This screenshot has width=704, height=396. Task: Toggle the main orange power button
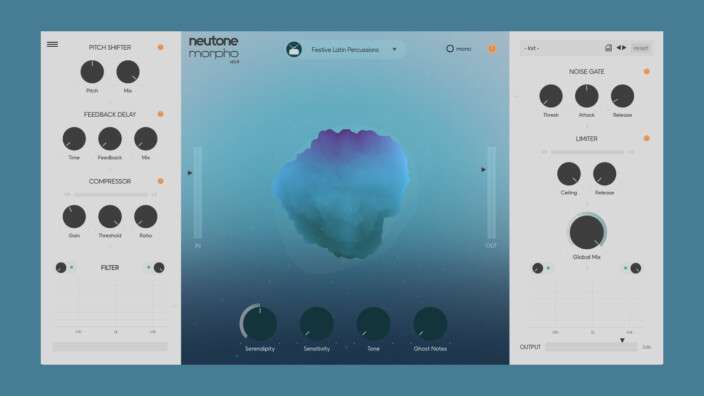(492, 48)
